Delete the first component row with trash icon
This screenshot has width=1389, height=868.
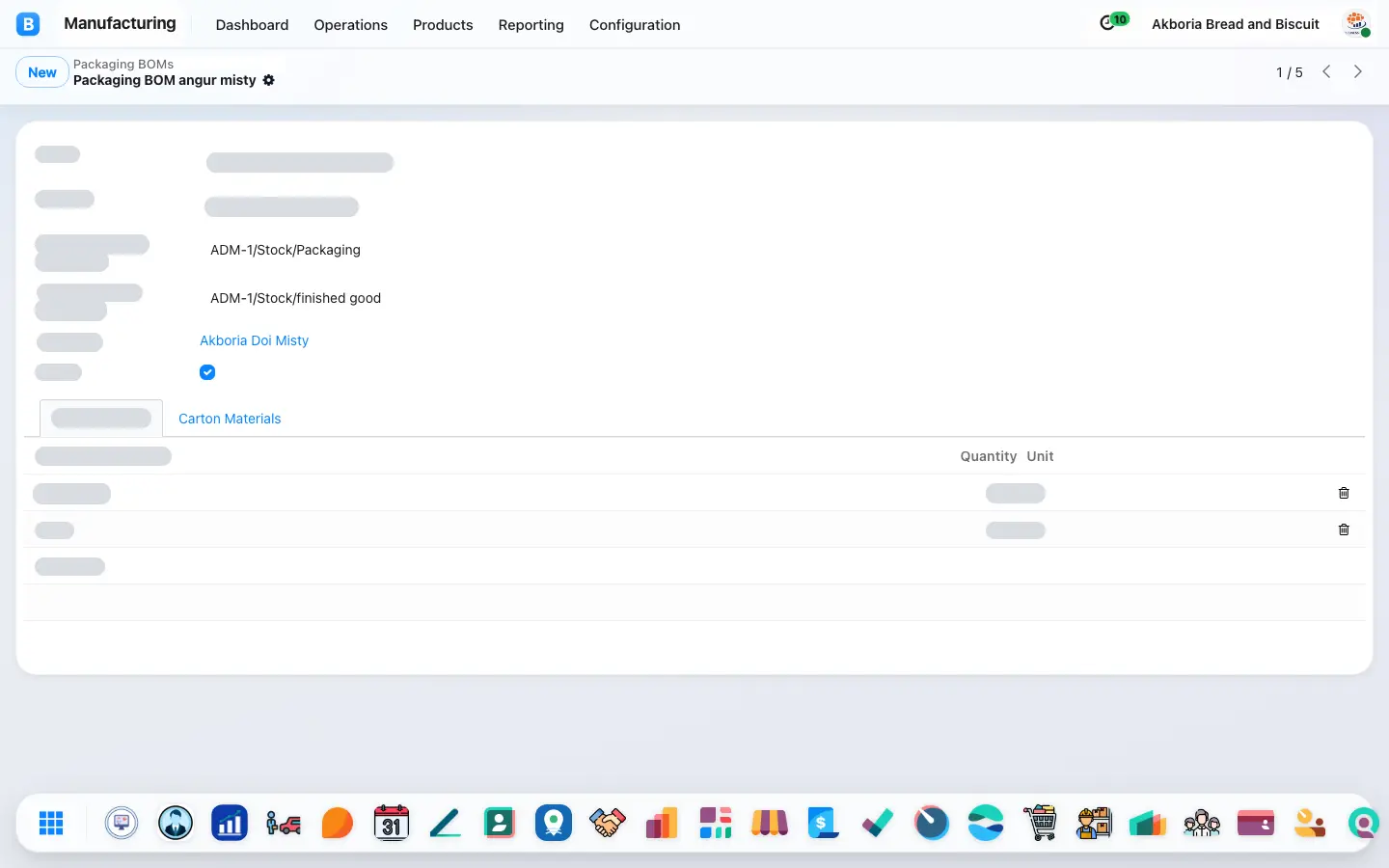[x=1344, y=493]
